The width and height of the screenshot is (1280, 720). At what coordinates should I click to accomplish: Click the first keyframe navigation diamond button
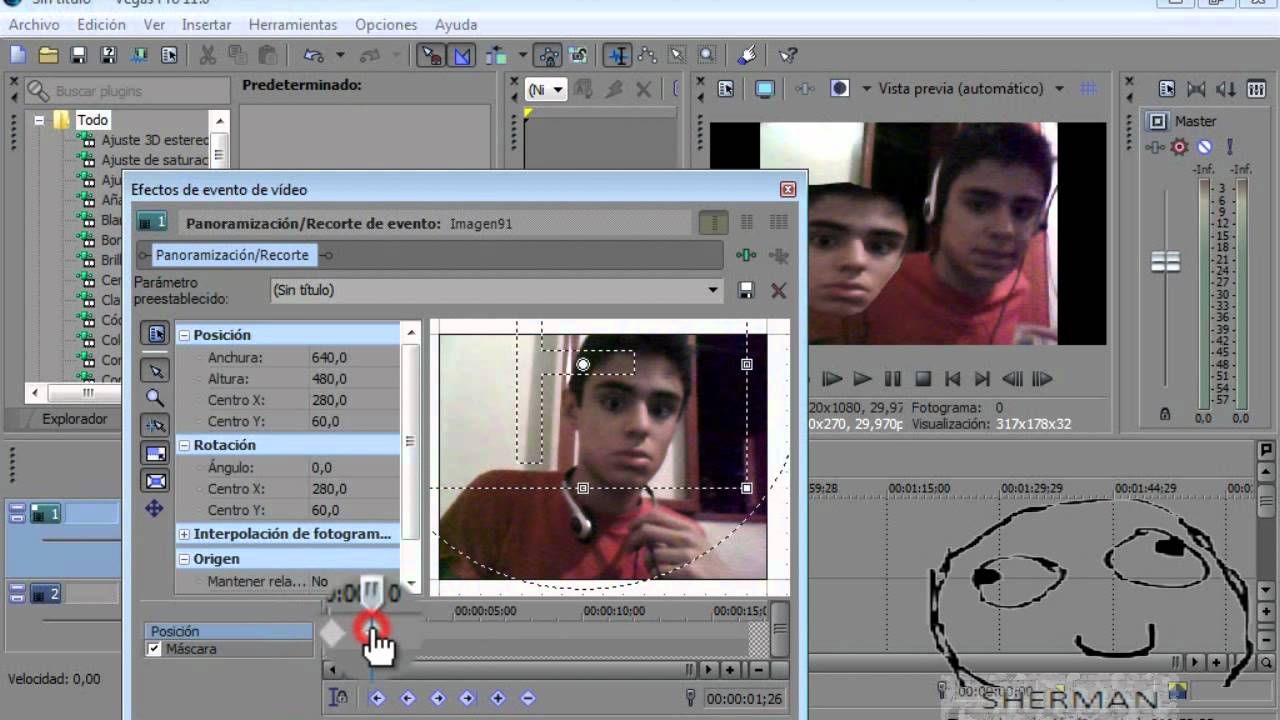click(377, 698)
